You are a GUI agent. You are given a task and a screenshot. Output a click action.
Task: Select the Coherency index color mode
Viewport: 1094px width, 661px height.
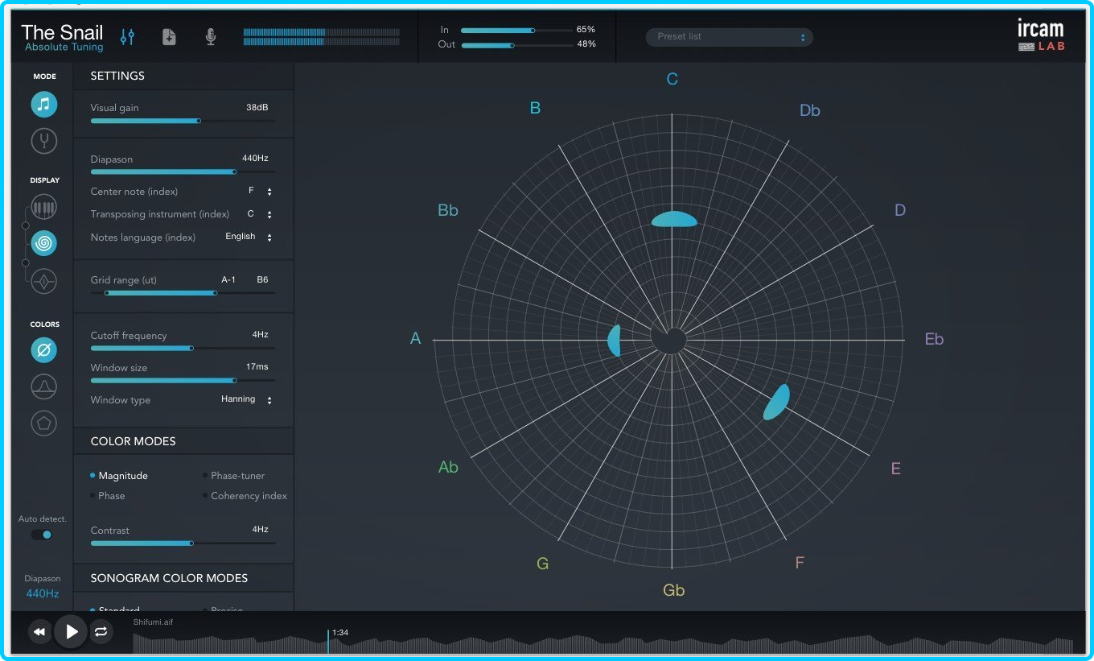248,496
